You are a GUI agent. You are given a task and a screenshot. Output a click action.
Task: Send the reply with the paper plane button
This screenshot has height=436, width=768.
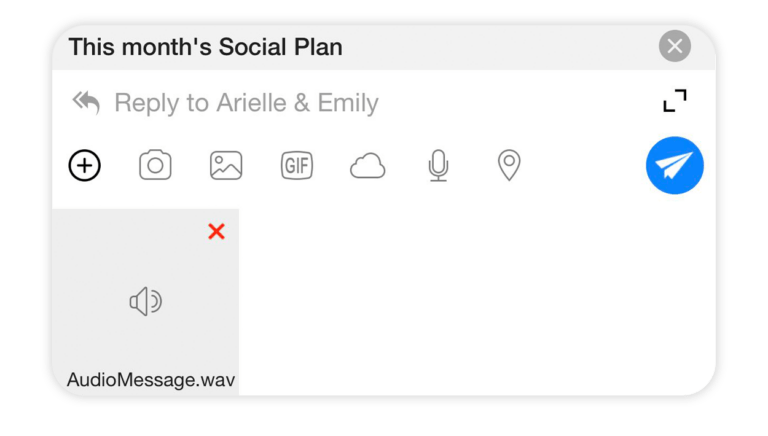pos(675,165)
